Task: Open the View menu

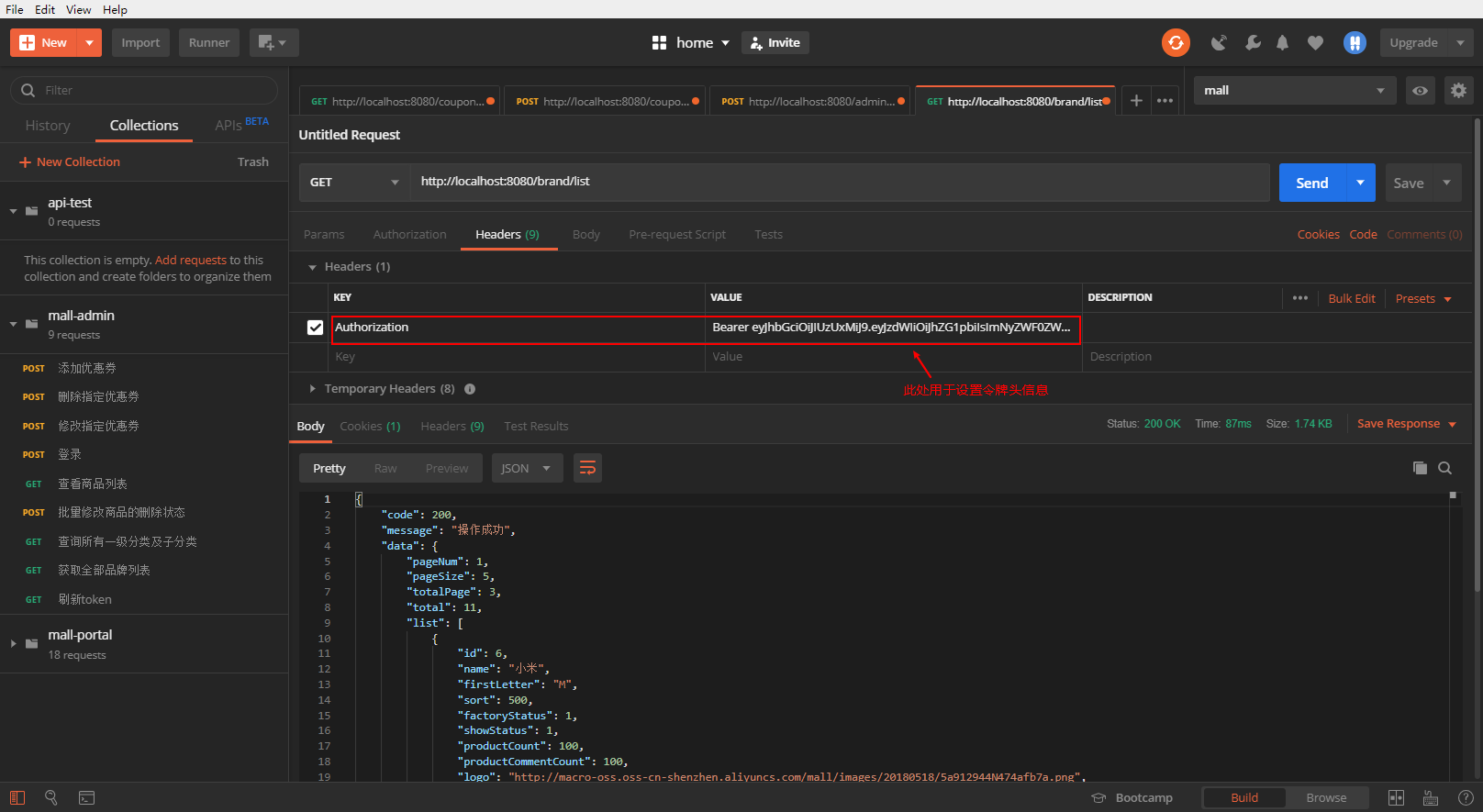Action: 78,9
